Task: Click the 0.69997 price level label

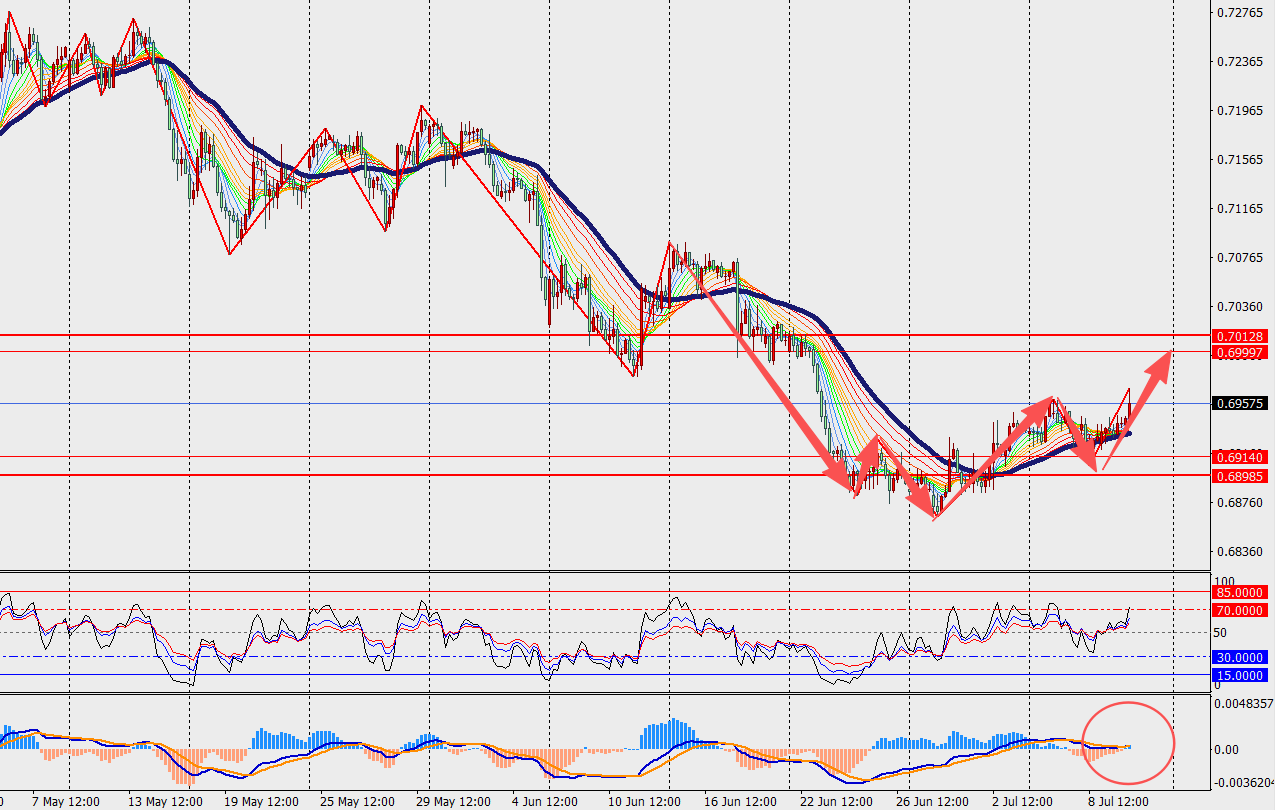Action: coord(1240,352)
